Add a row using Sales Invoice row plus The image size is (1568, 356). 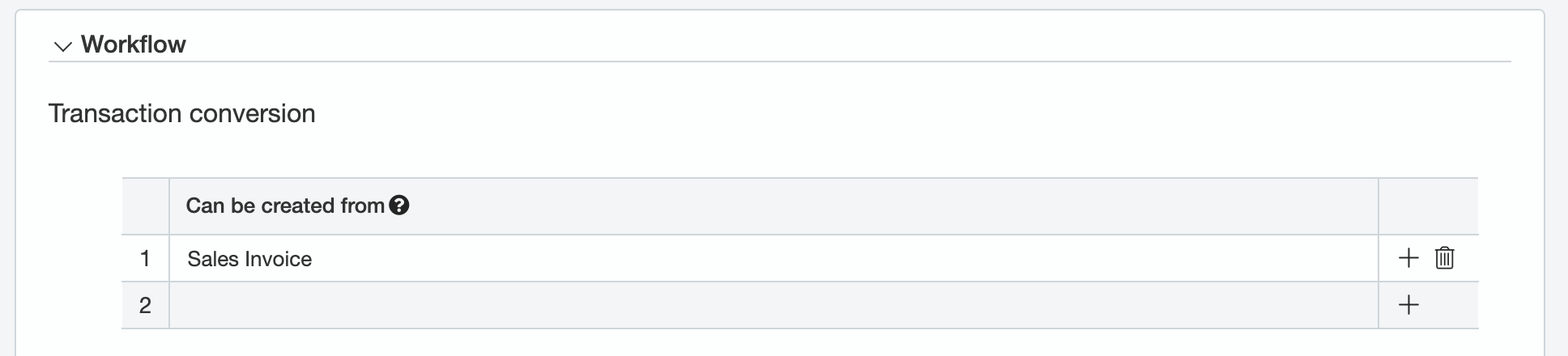[x=1408, y=258]
